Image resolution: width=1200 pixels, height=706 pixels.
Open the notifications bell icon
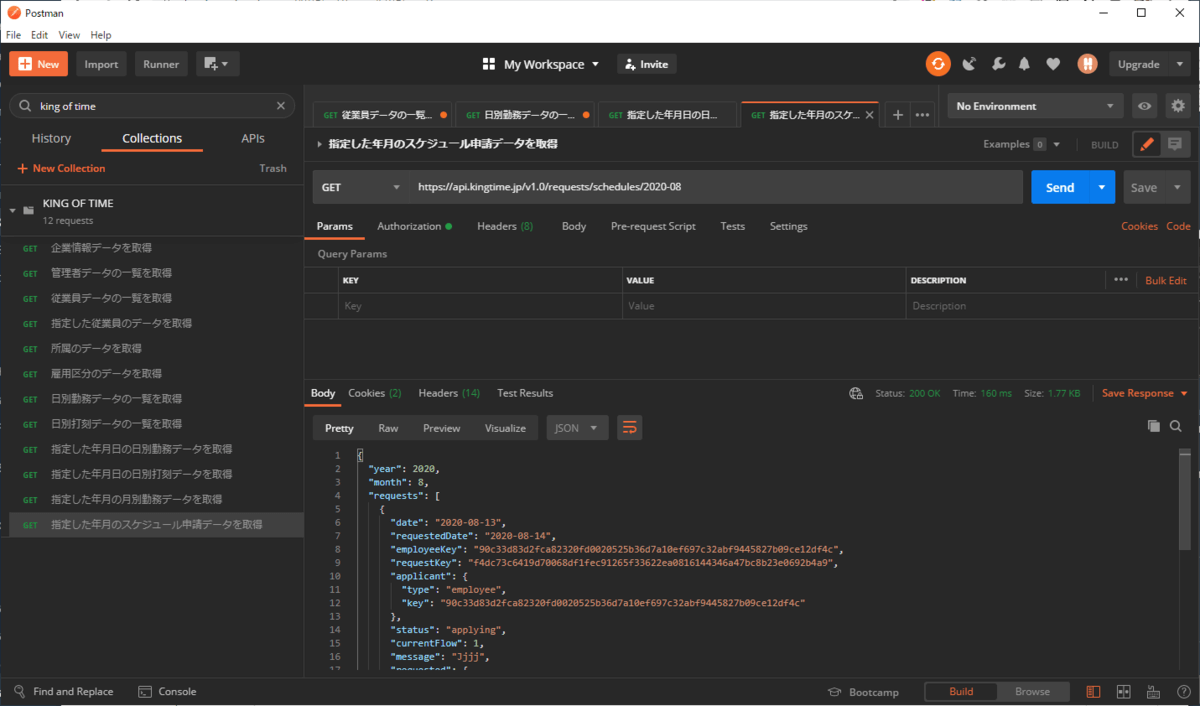(1024, 64)
